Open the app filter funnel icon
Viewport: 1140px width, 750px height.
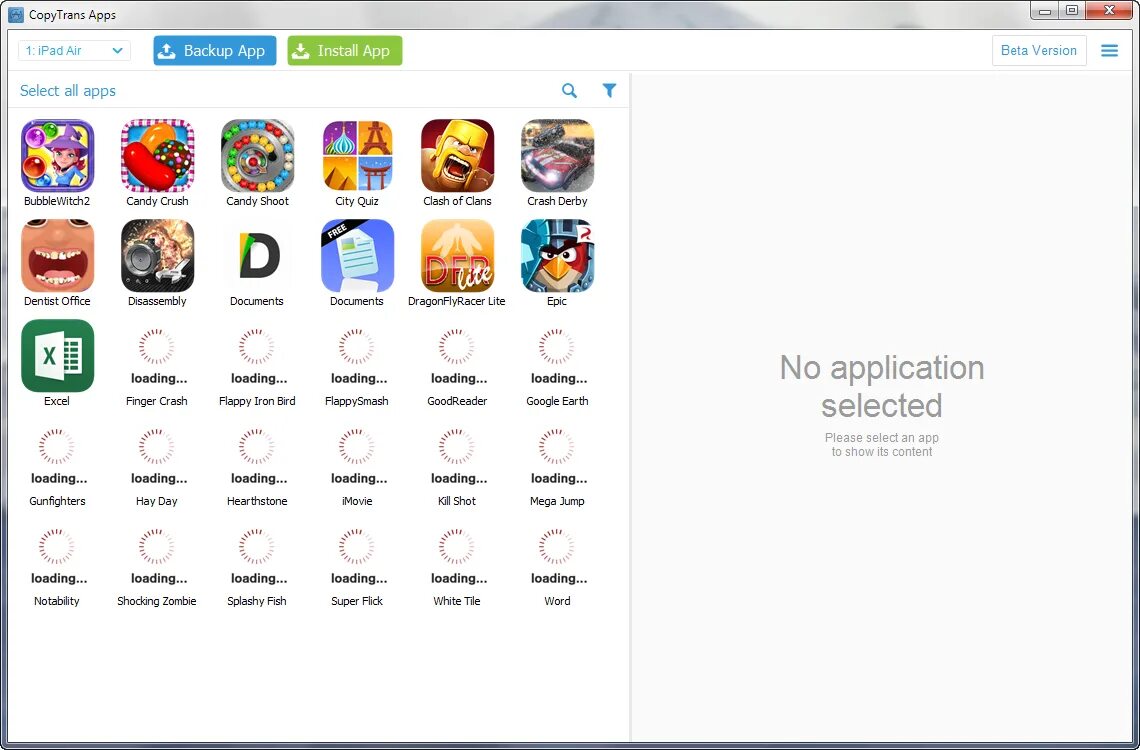[609, 90]
